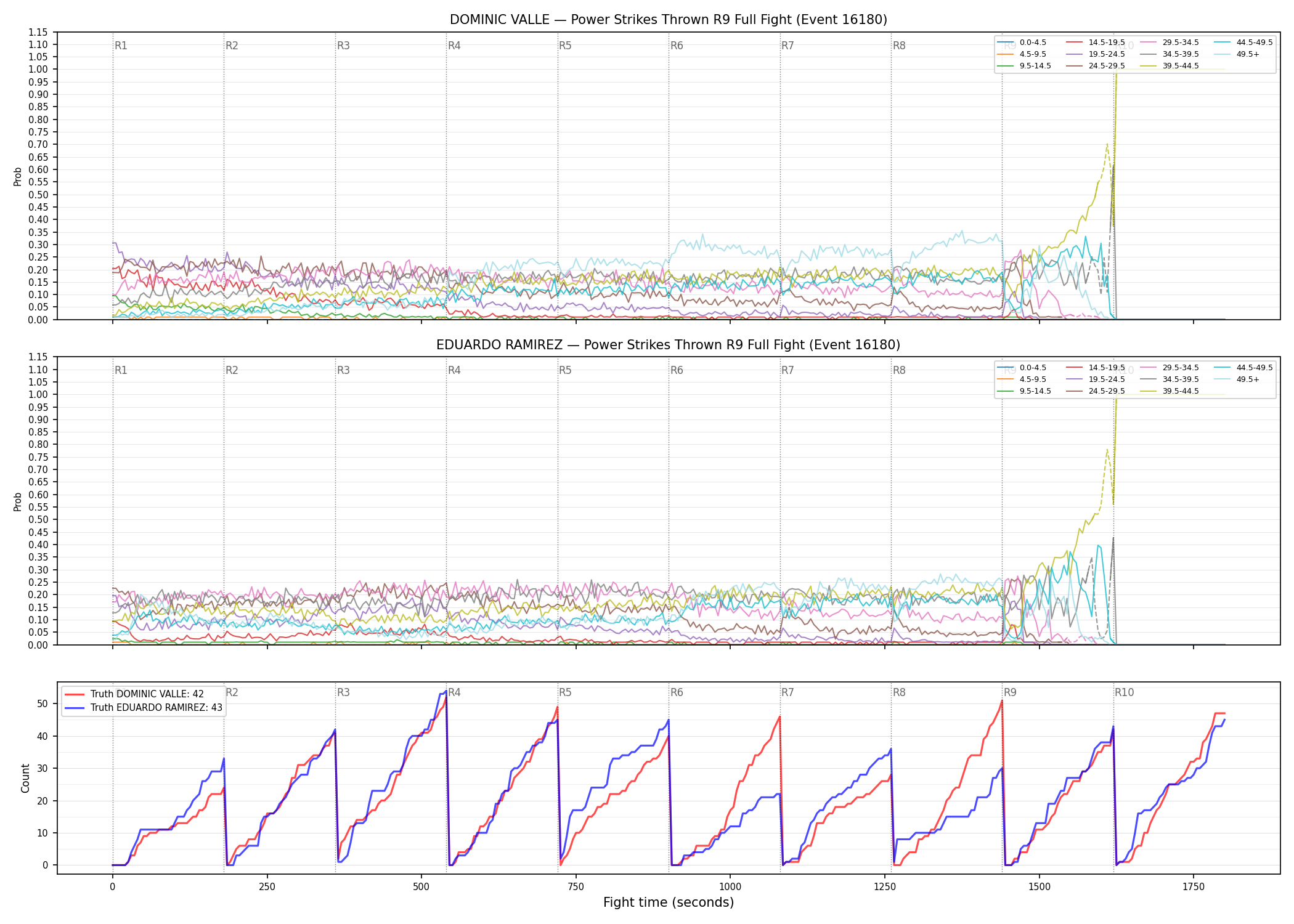Click the EDUARDO RAMIREZ Power Strikes chart title
Image resolution: width=1294 pixels, height=924 pixels.
(x=669, y=345)
